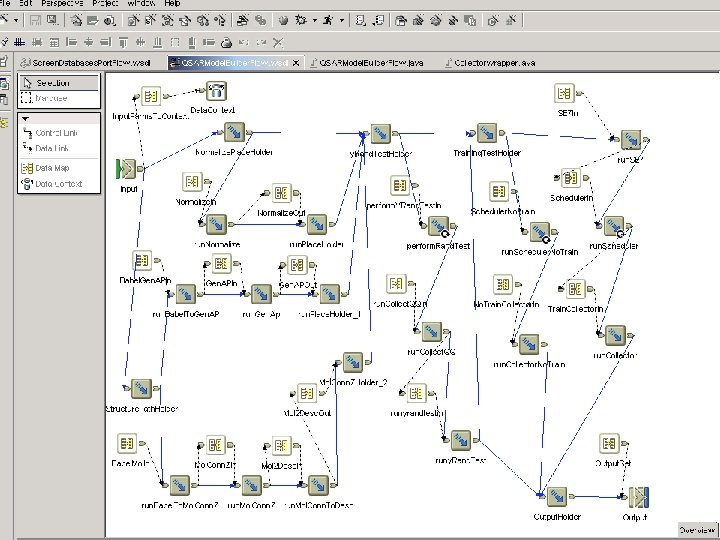Select the DataContext node icon
Screen dimensions: 720x540
click(216, 91)
